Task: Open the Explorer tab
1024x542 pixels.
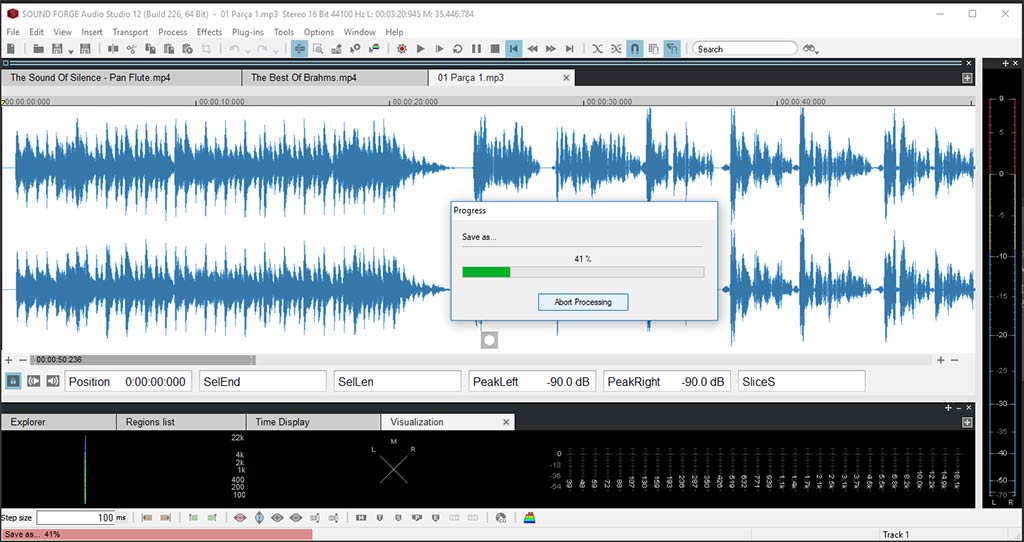Action: 59,422
